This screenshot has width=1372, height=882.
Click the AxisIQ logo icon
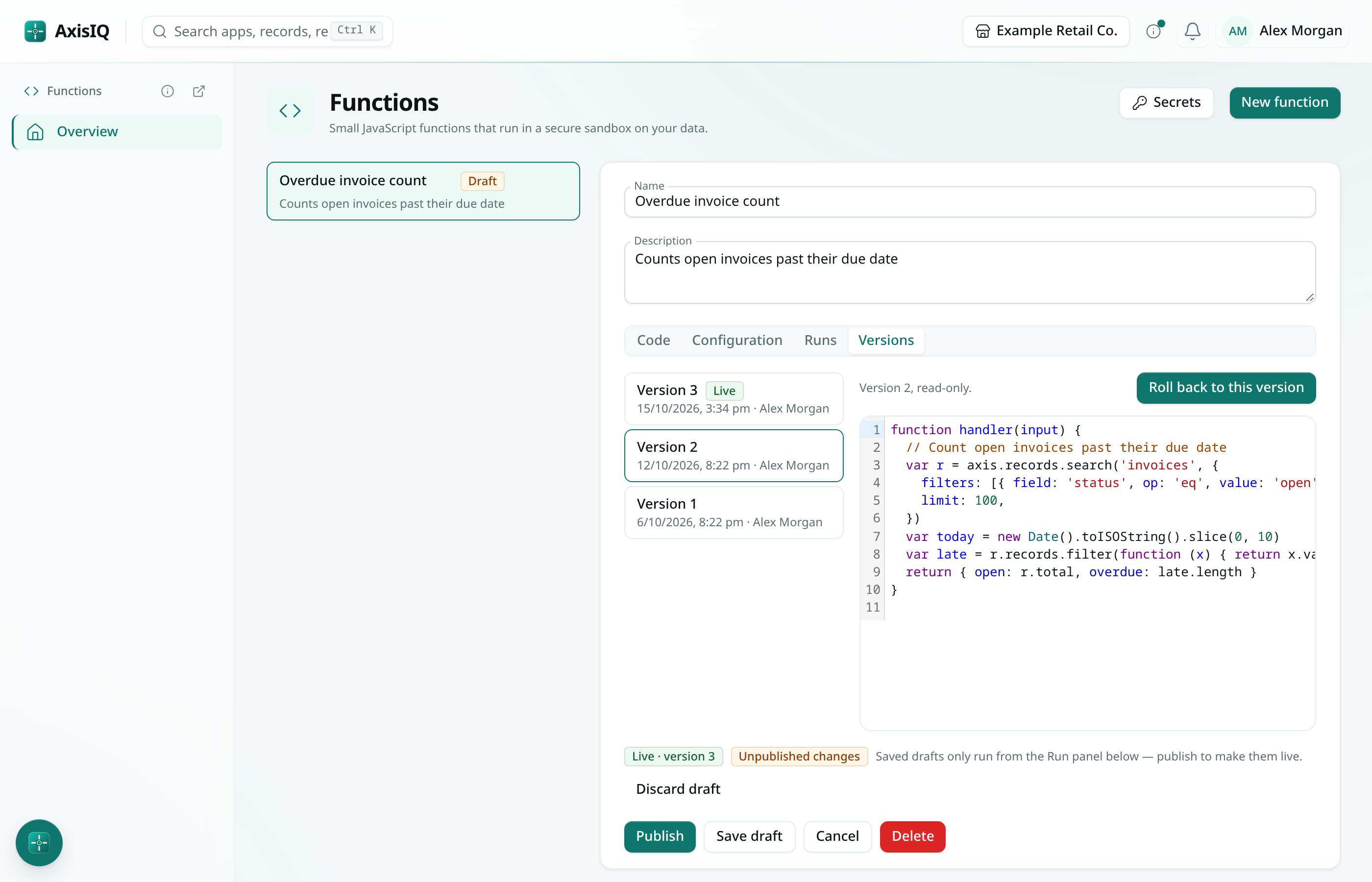[35, 31]
